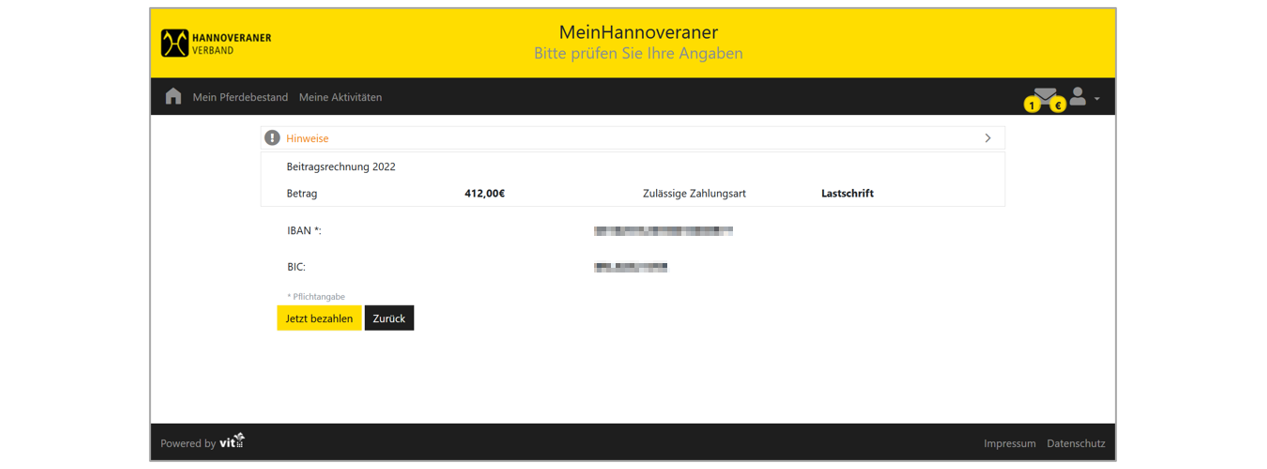Viewport: 1267px width, 469px height.
Task: Open Meine Aktivitäten menu
Action: coord(340,97)
